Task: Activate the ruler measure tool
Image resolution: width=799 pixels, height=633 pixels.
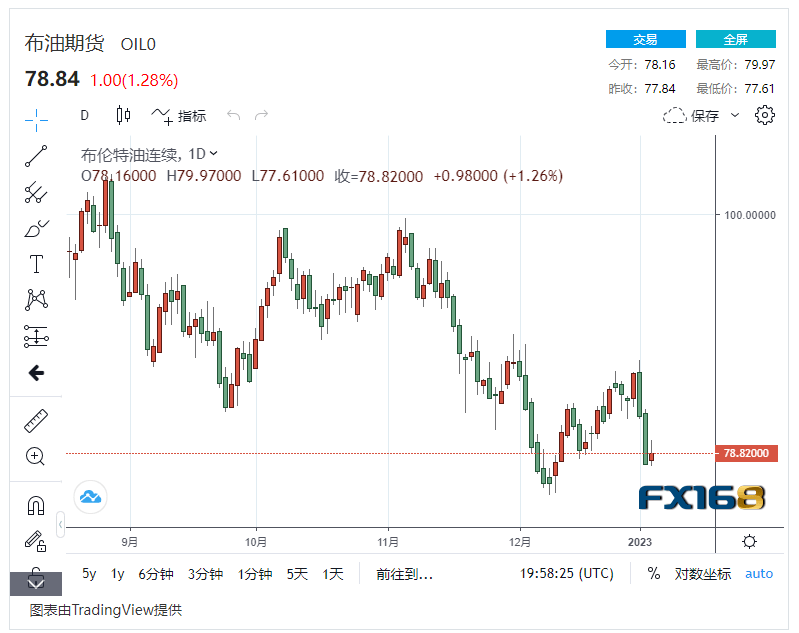Action: click(x=36, y=421)
